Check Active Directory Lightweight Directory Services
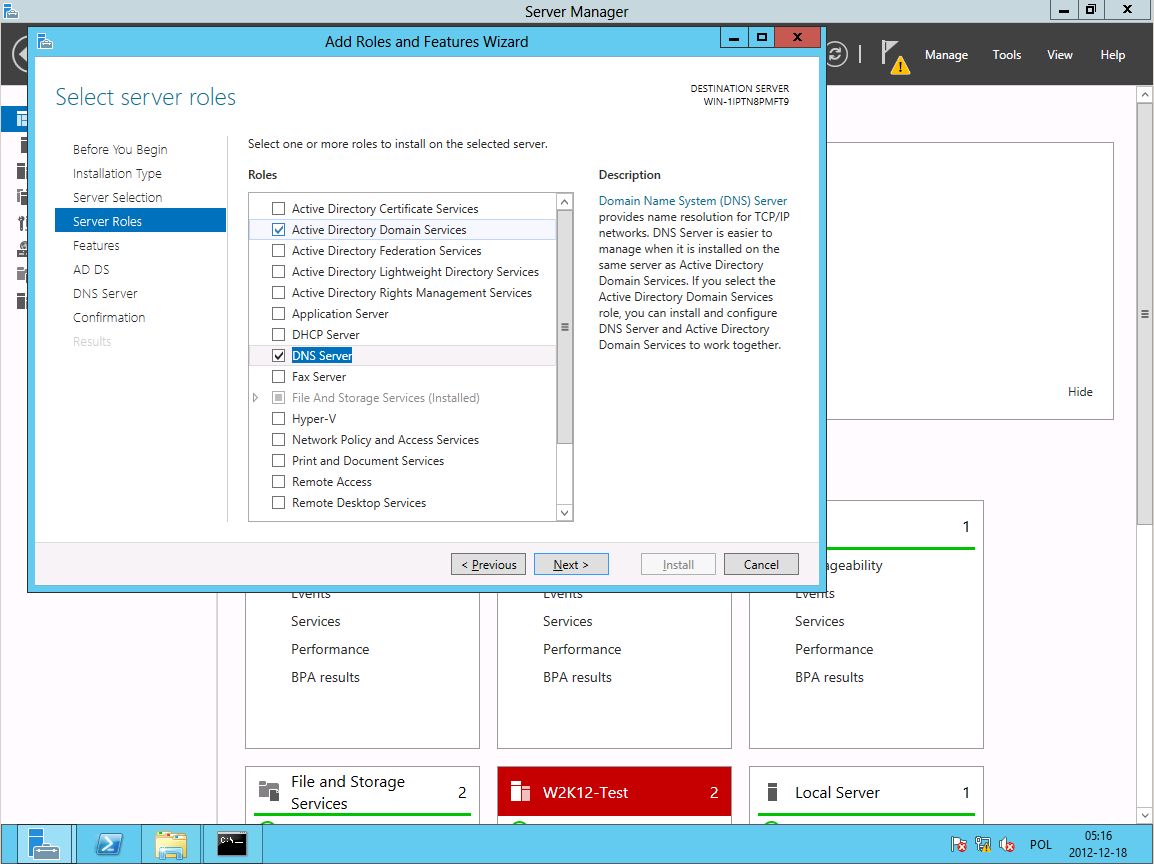This screenshot has width=1154, height=864. 278,272
